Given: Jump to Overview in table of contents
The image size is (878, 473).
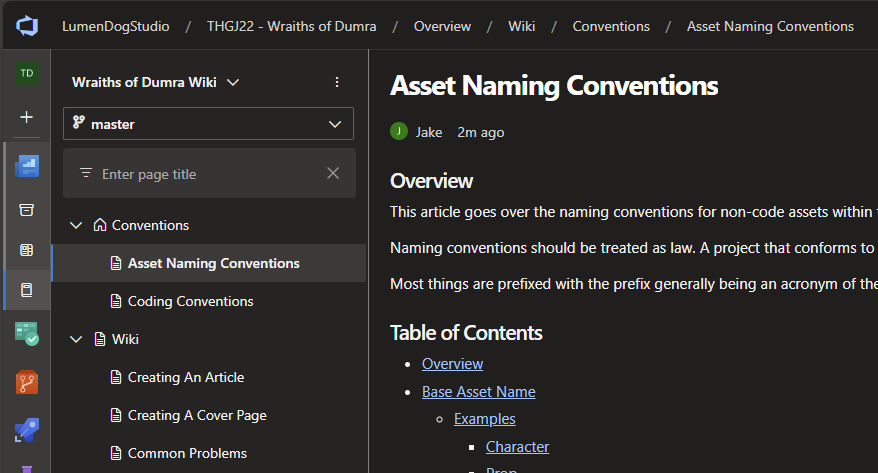Looking at the screenshot, I should [x=452, y=364].
